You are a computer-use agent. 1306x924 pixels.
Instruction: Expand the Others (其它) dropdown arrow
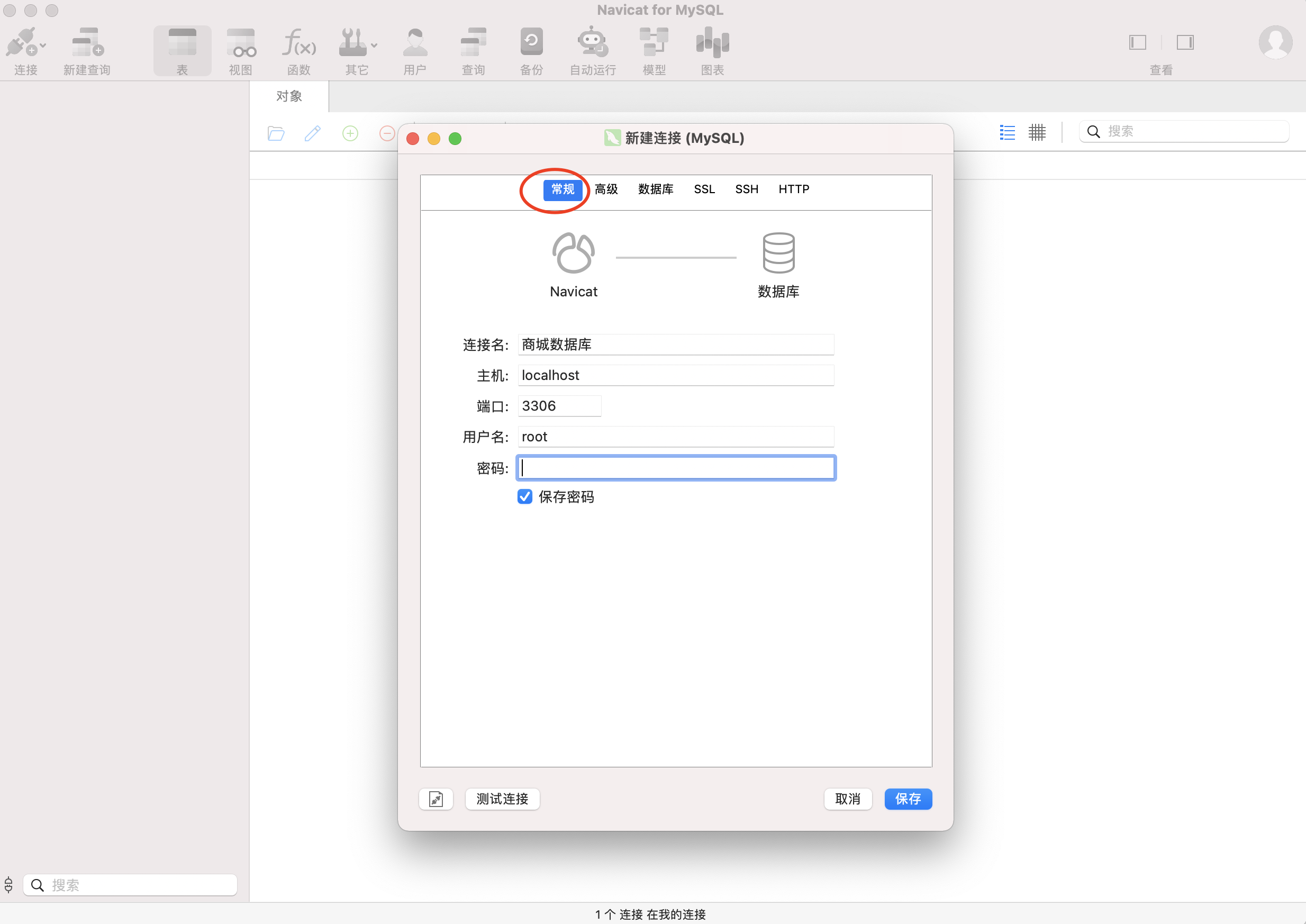click(x=374, y=46)
